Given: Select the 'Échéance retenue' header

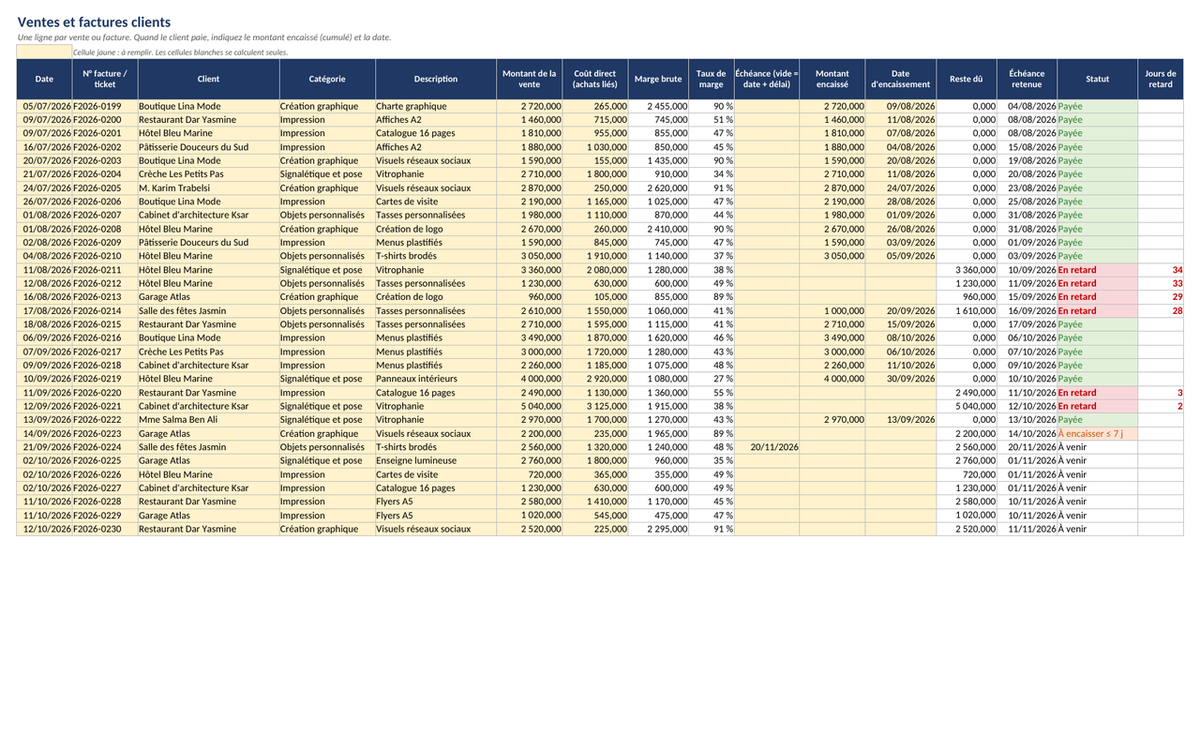Looking at the screenshot, I should [x=1027, y=79].
